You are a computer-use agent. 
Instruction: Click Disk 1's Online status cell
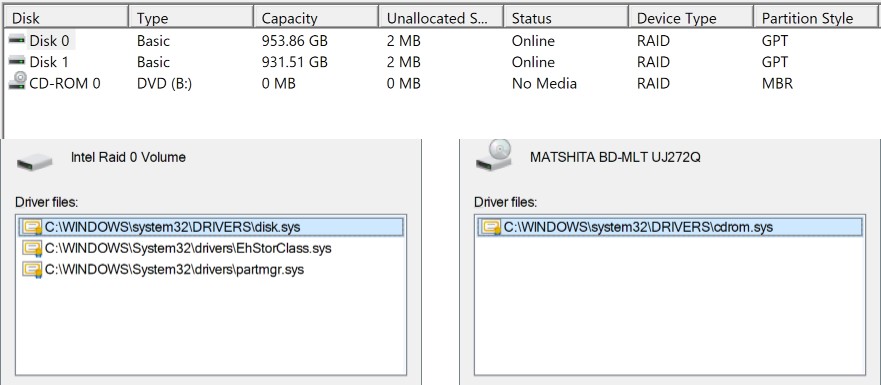[x=533, y=62]
